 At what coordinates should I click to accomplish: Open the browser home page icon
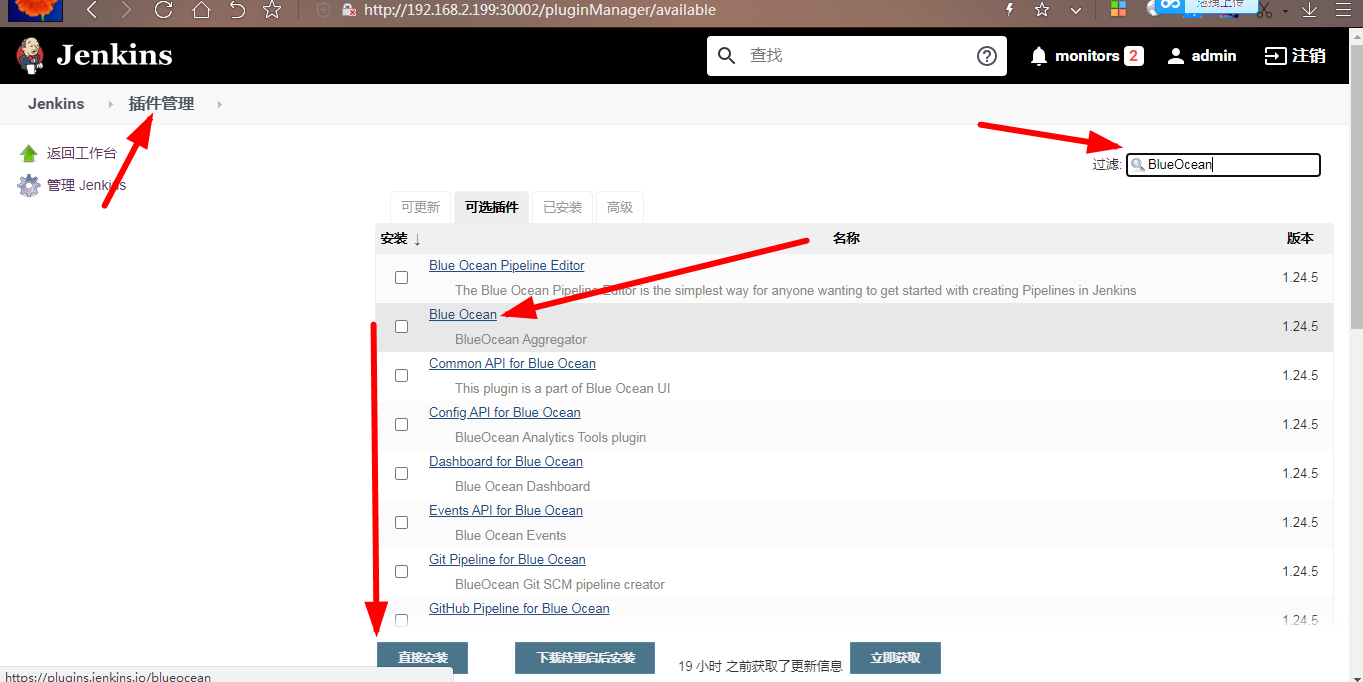click(201, 10)
